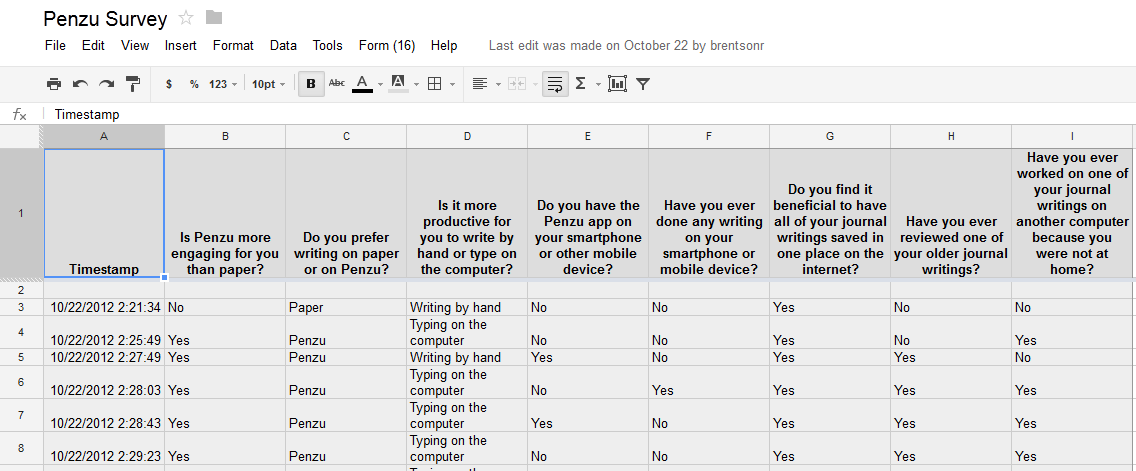Click 'Do you prefer writing on paper' cell
Screen dimensions: 1136x471
(346, 213)
